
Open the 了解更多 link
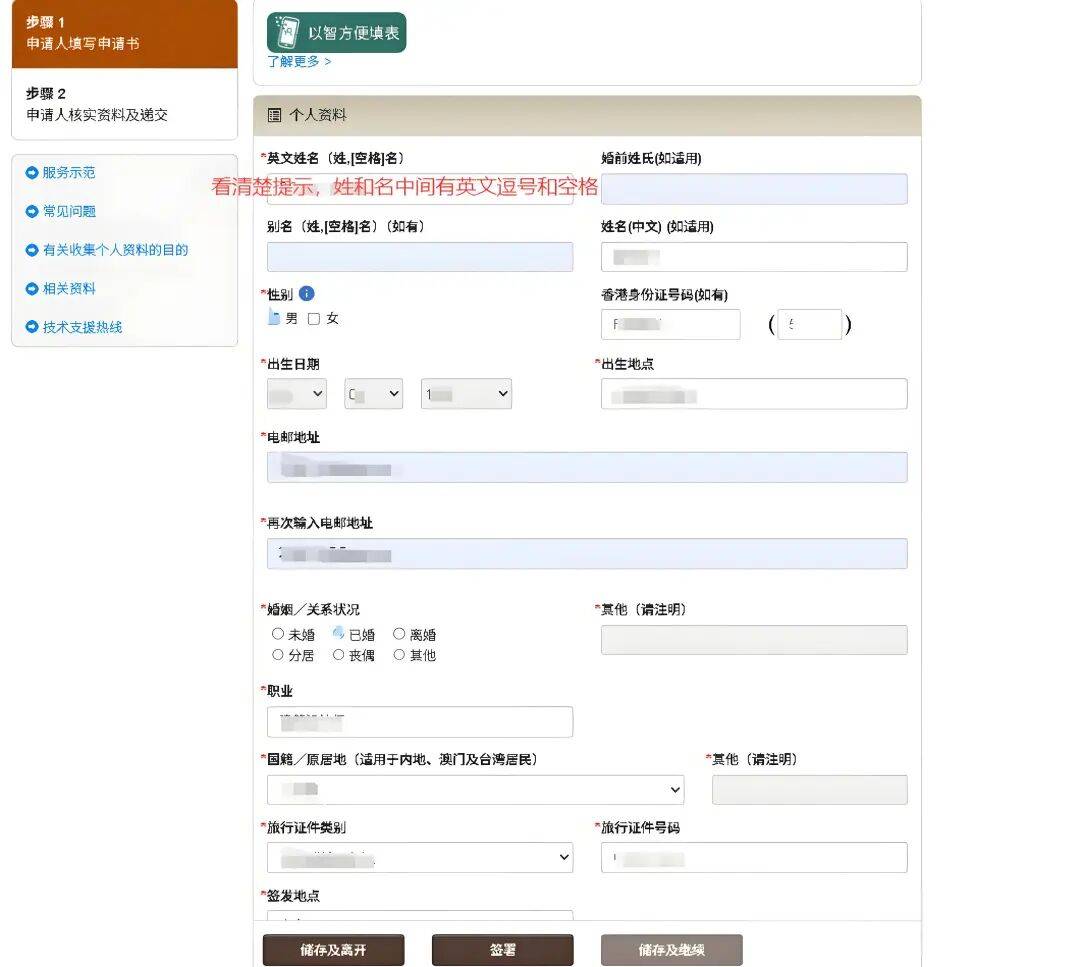point(298,62)
